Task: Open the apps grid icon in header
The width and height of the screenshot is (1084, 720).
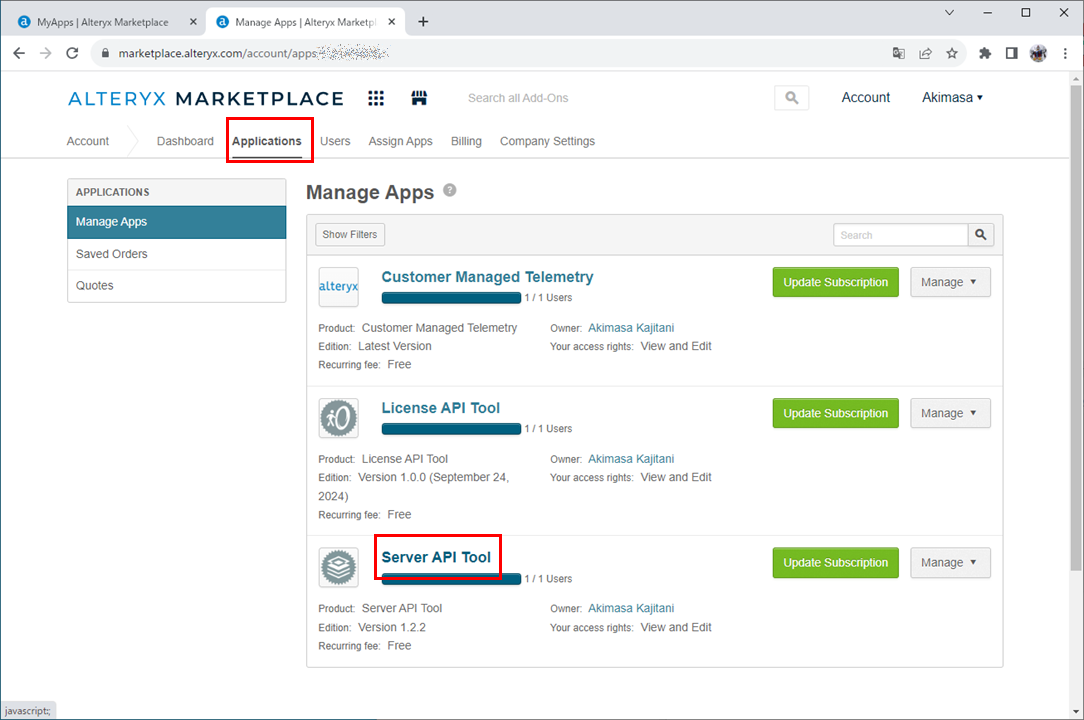Action: click(x=376, y=98)
